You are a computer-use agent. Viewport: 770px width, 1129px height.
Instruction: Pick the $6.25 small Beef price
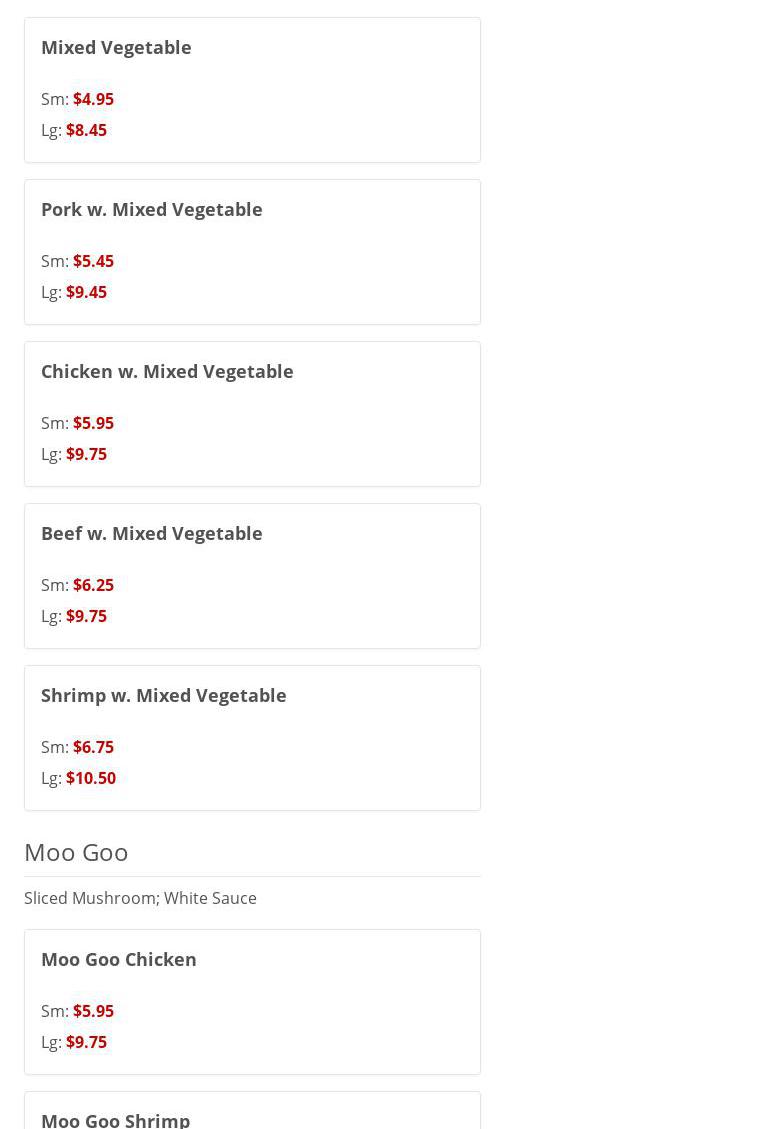[x=93, y=585]
